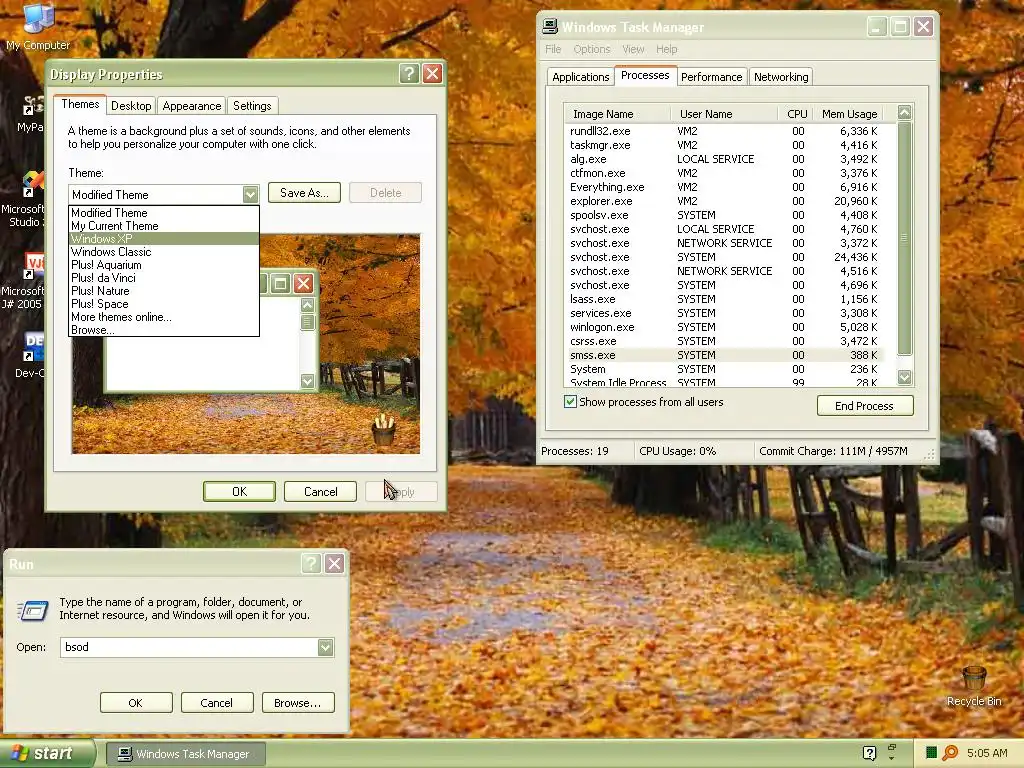The width and height of the screenshot is (1024, 768).
Task: Click the Task Manager title bar icon
Action: tap(550, 26)
